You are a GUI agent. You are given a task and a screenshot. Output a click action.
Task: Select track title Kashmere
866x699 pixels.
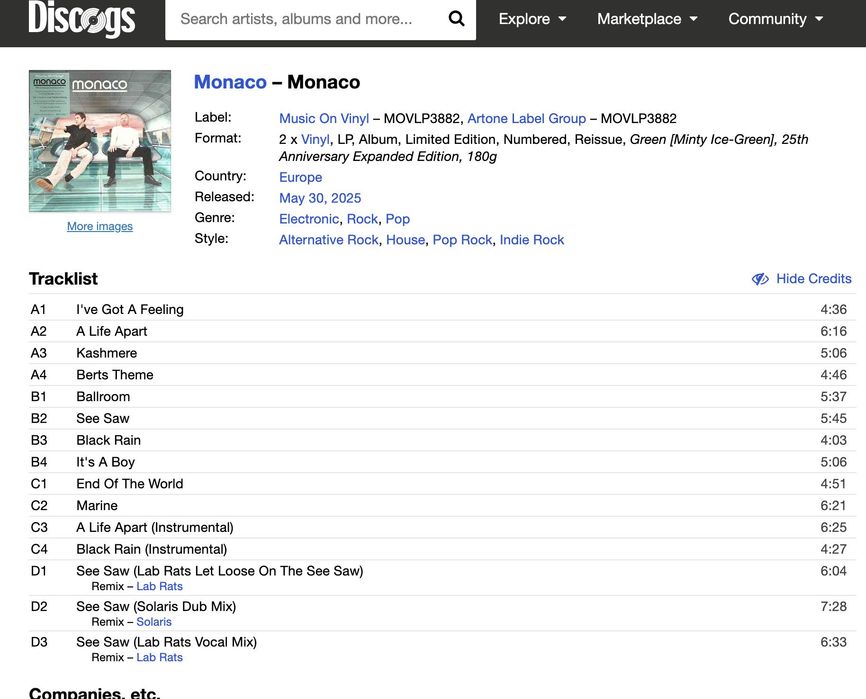pos(107,353)
